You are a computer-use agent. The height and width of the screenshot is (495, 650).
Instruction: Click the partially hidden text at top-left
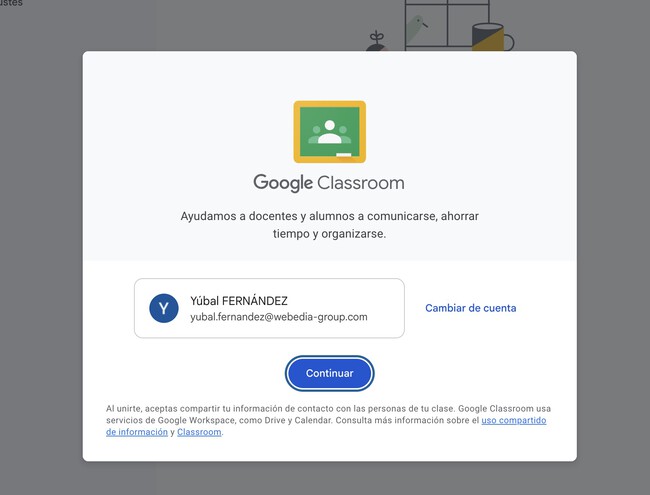[x=10, y=4]
